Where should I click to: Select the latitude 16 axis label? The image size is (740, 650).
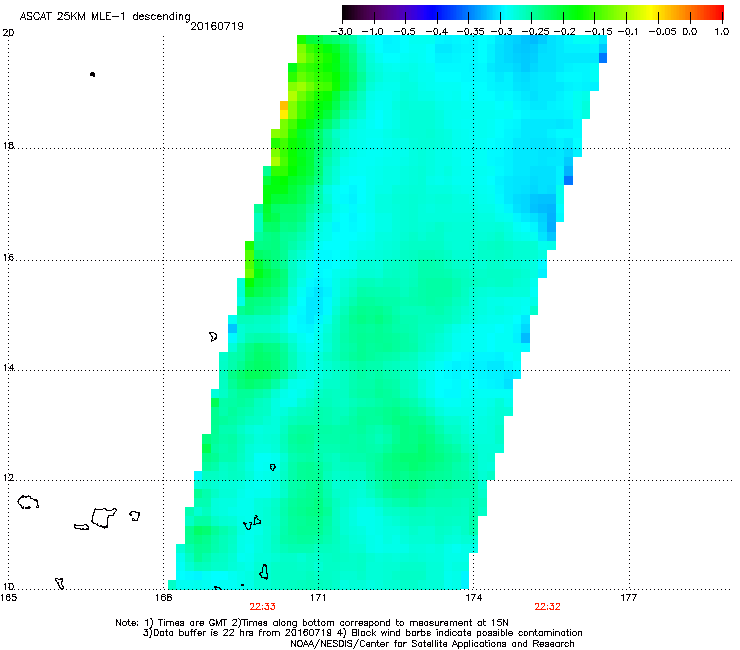pyautogui.click(x=8, y=258)
